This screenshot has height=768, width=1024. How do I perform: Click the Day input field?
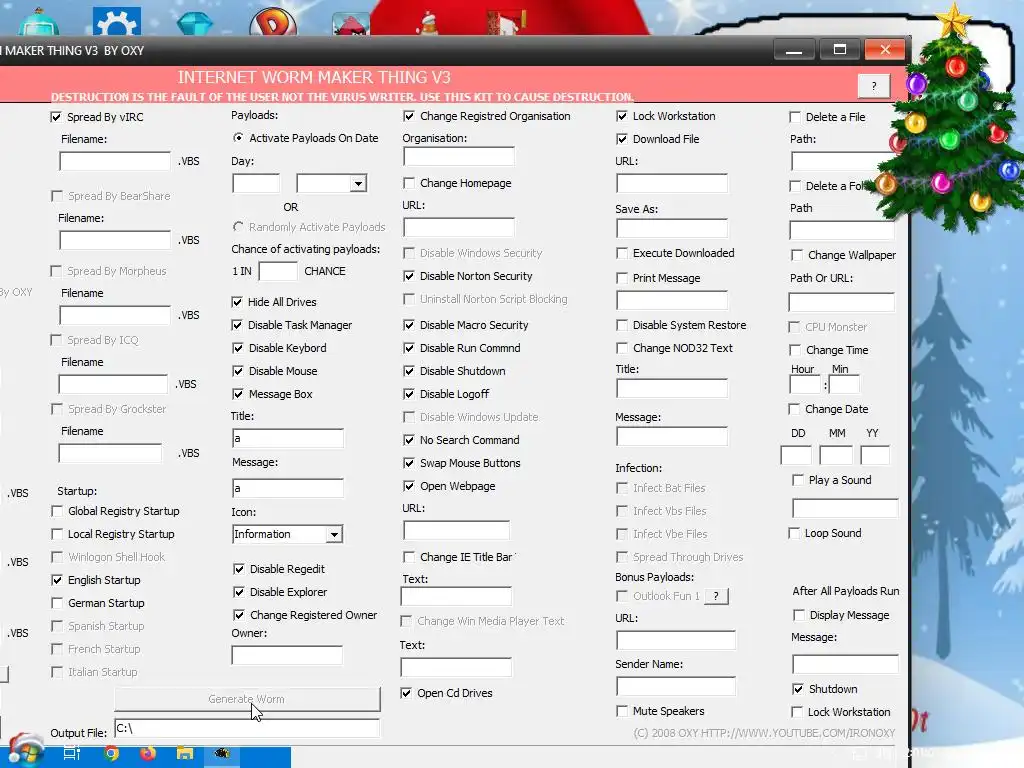coord(256,184)
